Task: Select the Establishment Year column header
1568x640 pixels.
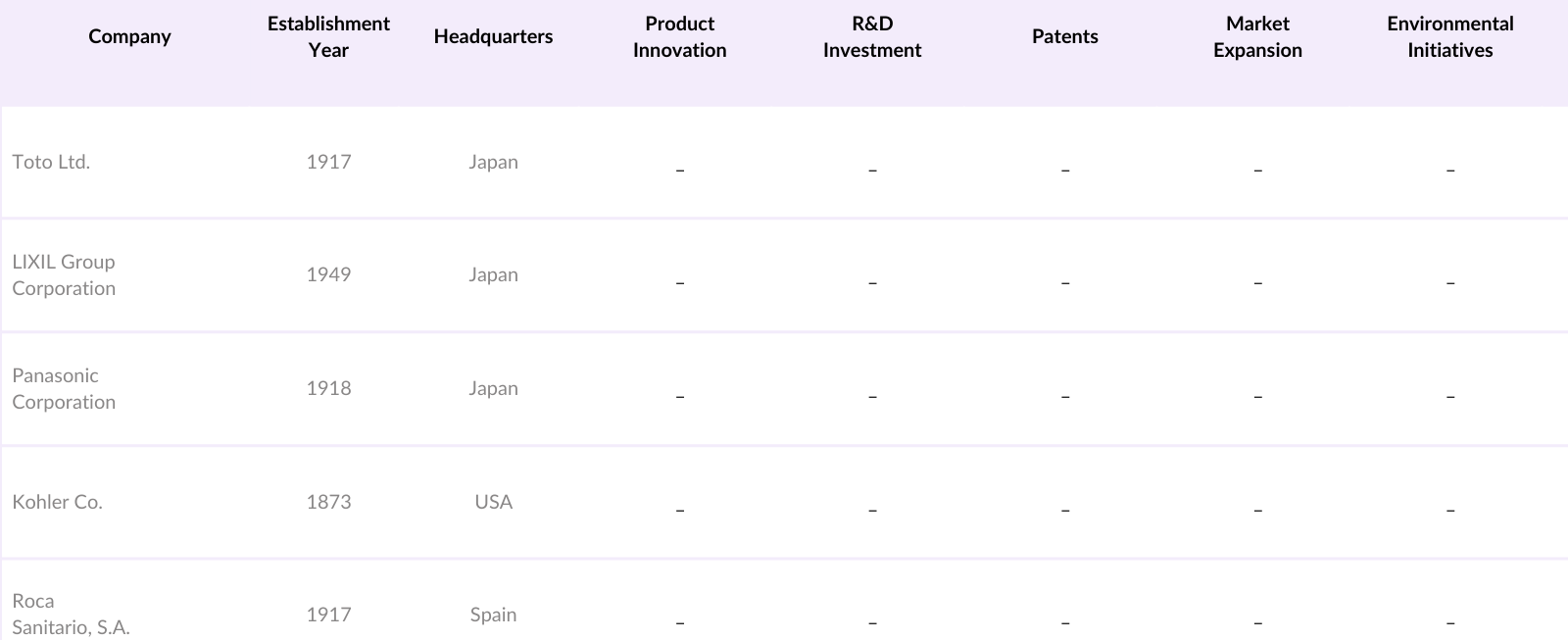Action: point(328,36)
